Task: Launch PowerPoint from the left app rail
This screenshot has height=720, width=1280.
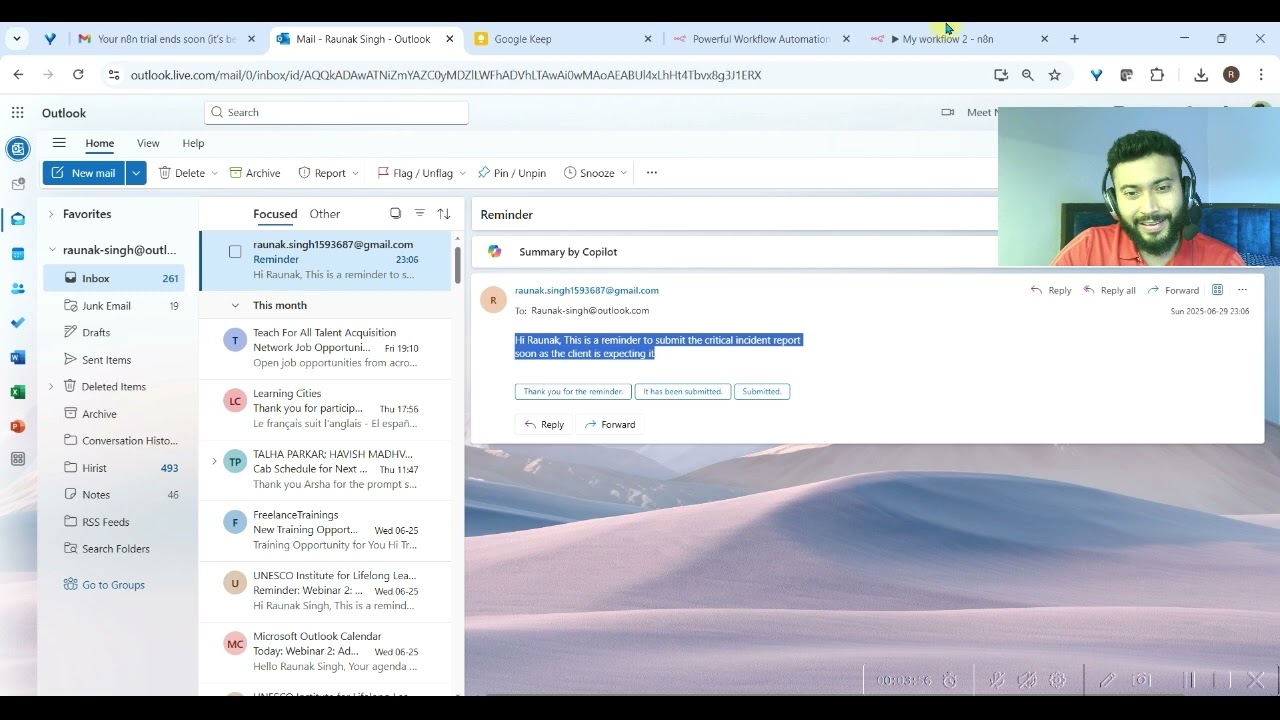Action: pos(17,426)
